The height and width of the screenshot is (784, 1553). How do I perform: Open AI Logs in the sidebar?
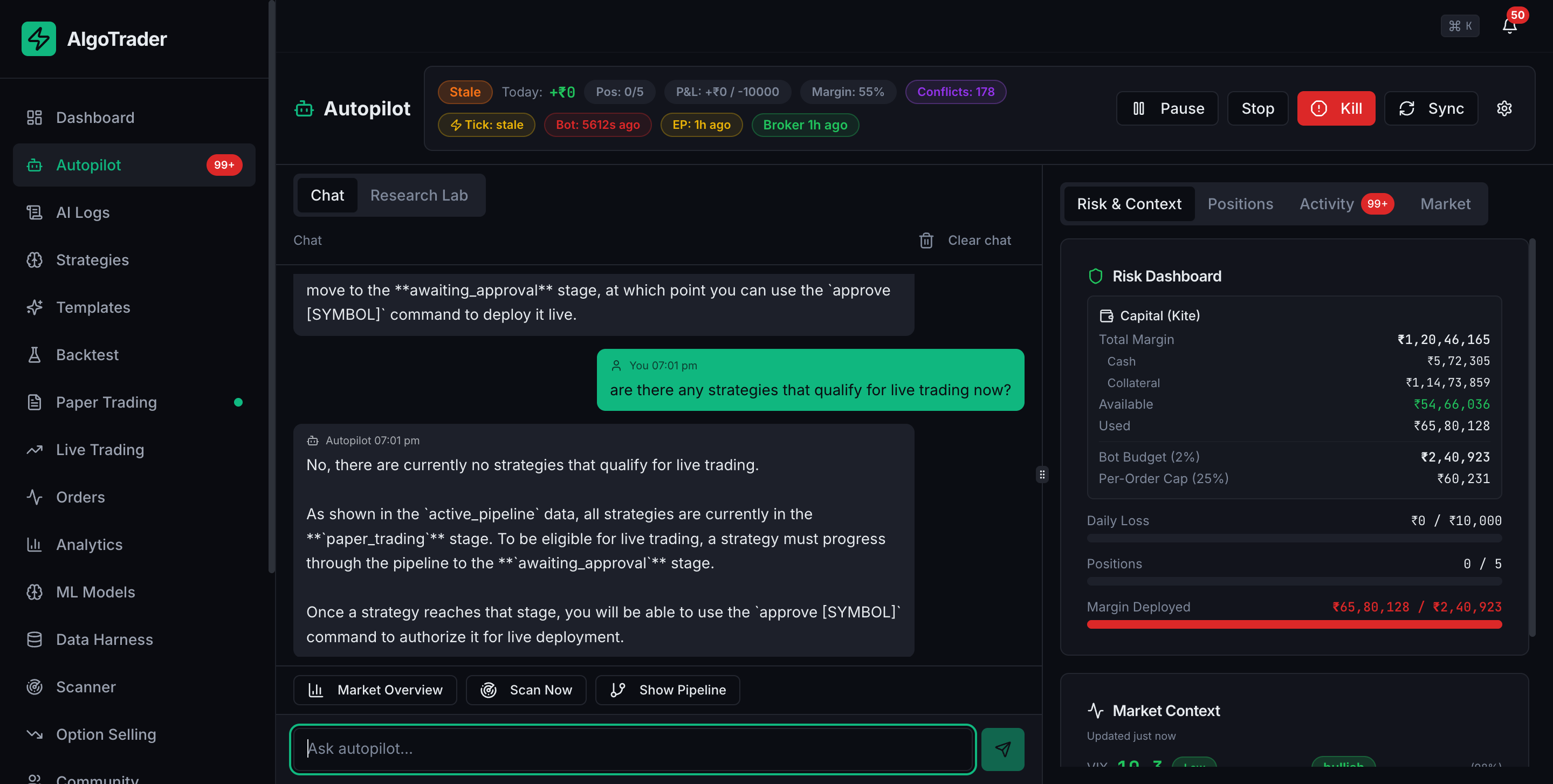(x=134, y=212)
